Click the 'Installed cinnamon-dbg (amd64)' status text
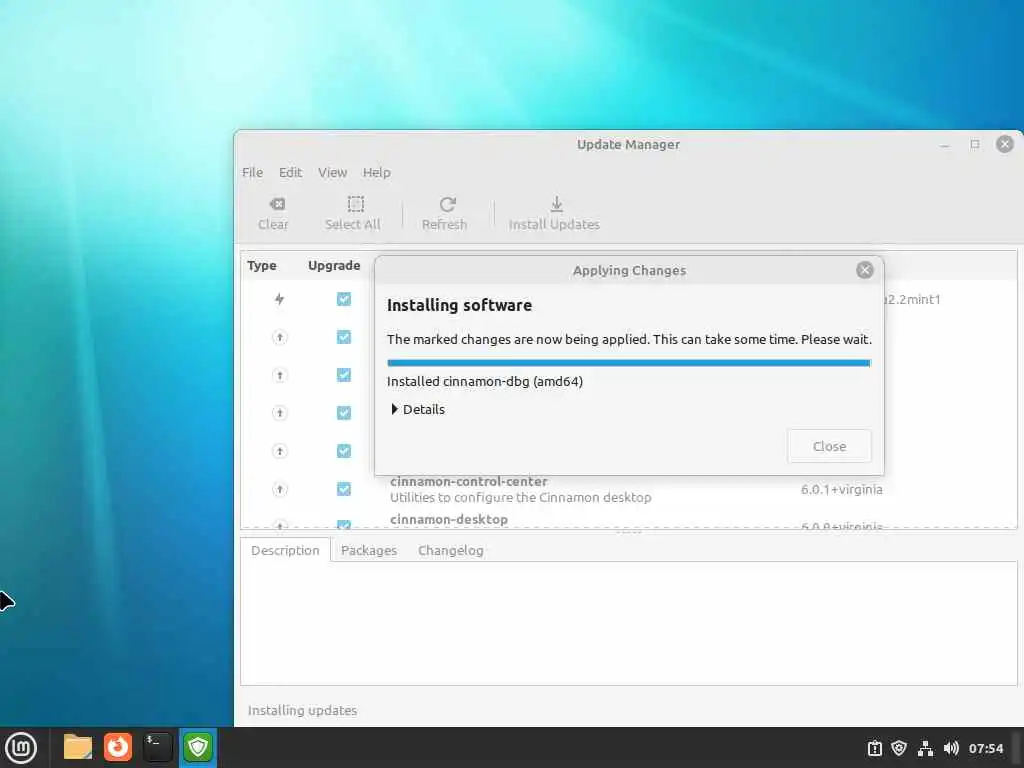The height and width of the screenshot is (768, 1024). click(x=485, y=381)
